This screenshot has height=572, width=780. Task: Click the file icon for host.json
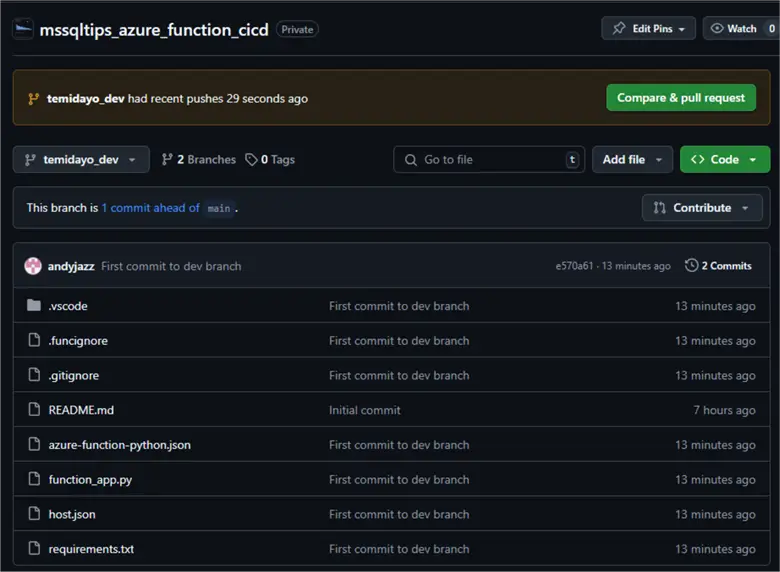point(34,513)
